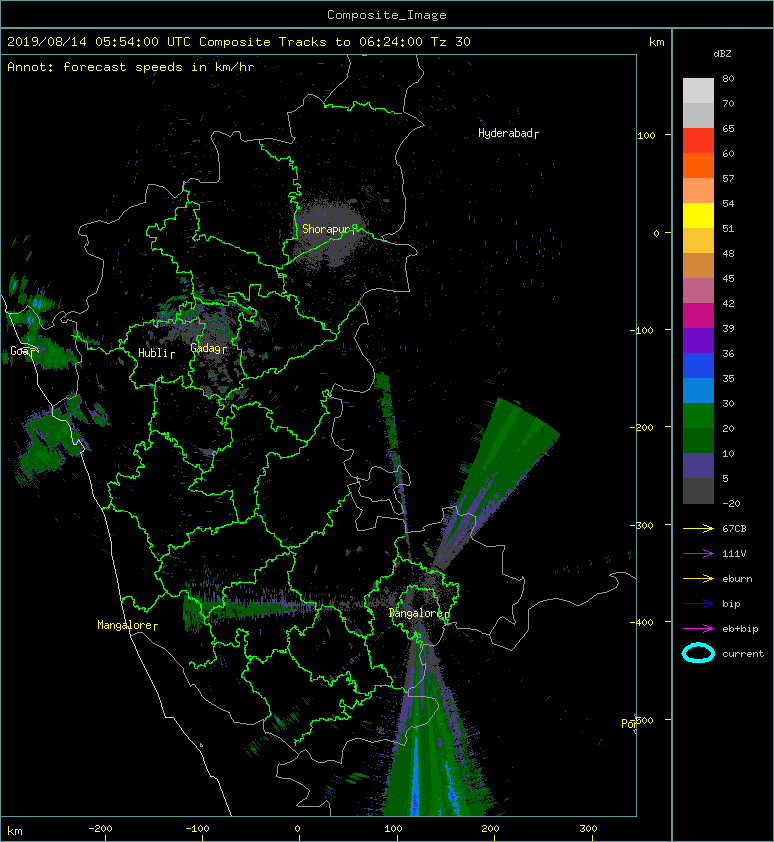
Task: Click the 'km' unit label at the top right
Action: coord(656,42)
